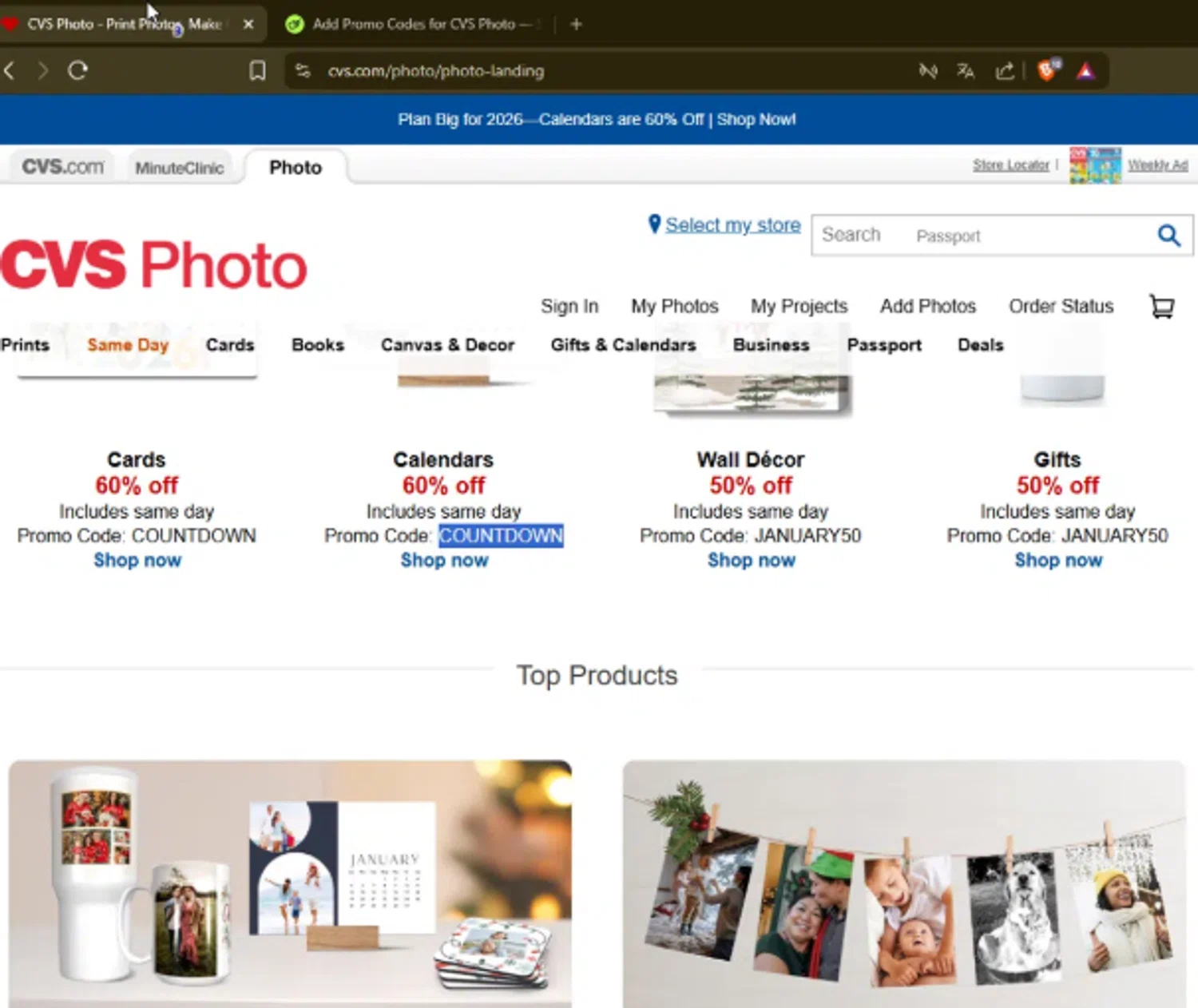The width and height of the screenshot is (1198, 1008).
Task: Check Order Status
Action: tap(1061, 306)
